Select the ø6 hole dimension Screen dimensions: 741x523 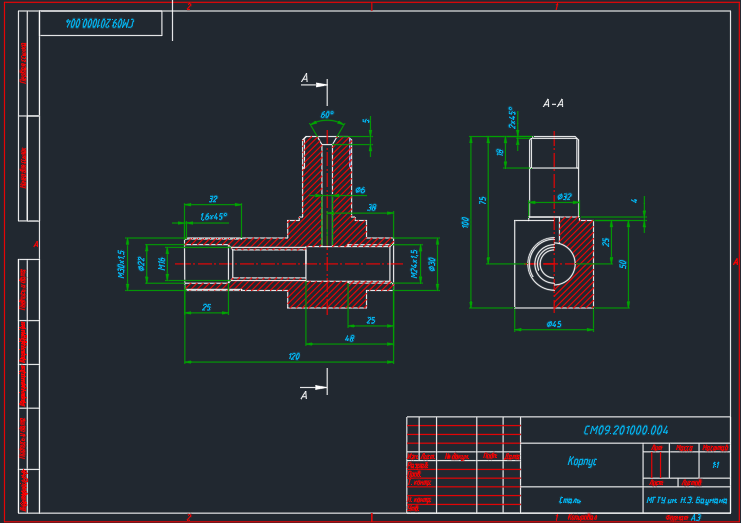pos(360,190)
